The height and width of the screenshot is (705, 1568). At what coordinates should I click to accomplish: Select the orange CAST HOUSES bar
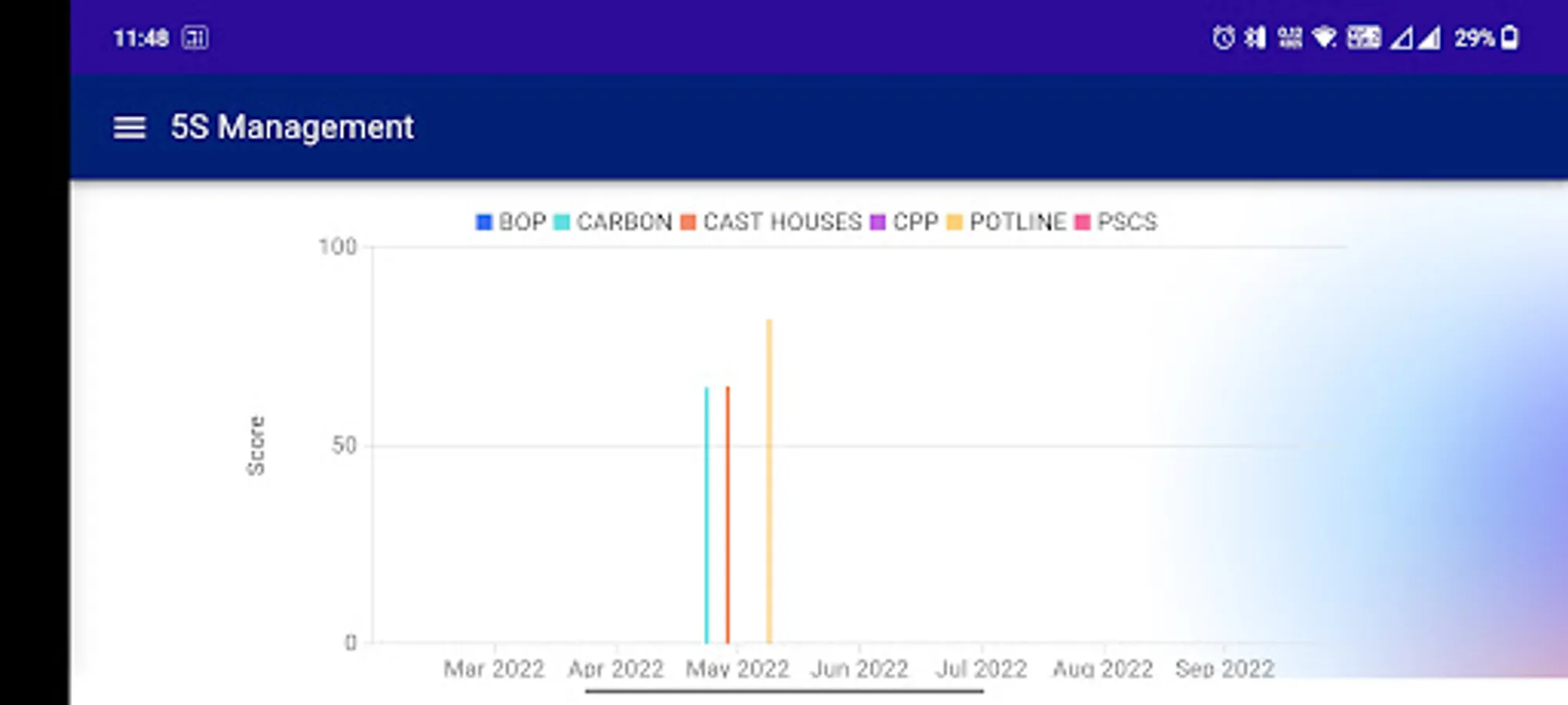coord(727,515)
